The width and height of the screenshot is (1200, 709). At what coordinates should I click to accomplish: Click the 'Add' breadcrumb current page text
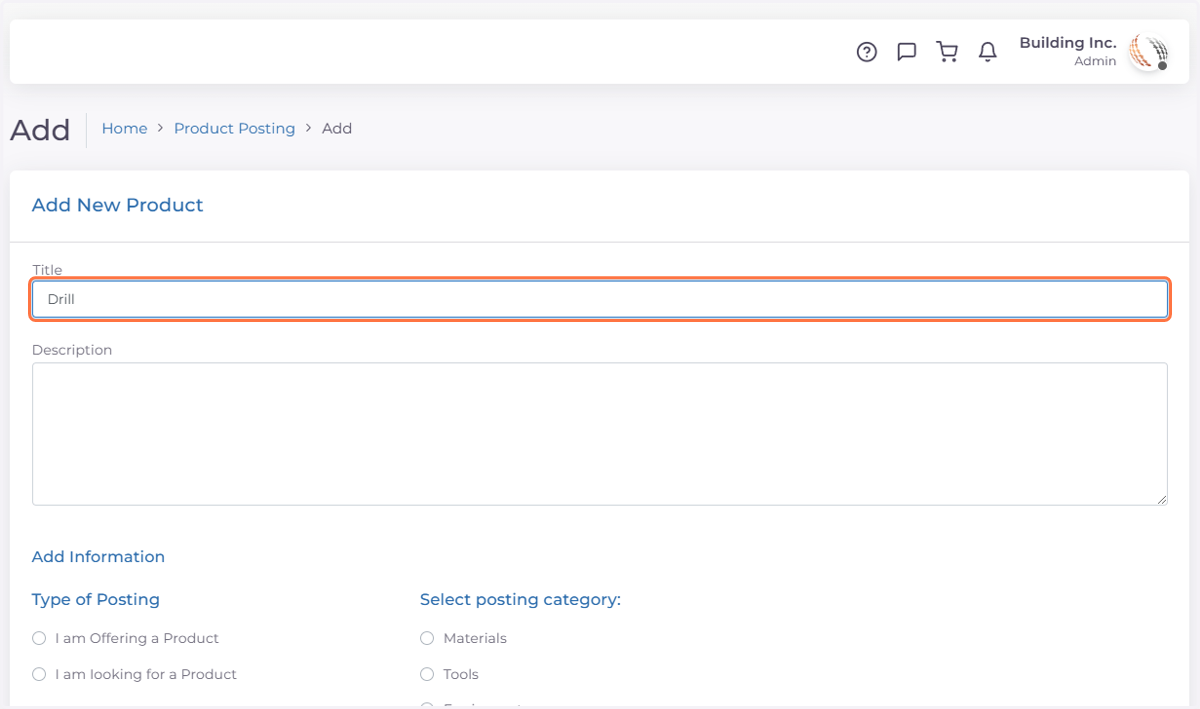pos(337,128)
